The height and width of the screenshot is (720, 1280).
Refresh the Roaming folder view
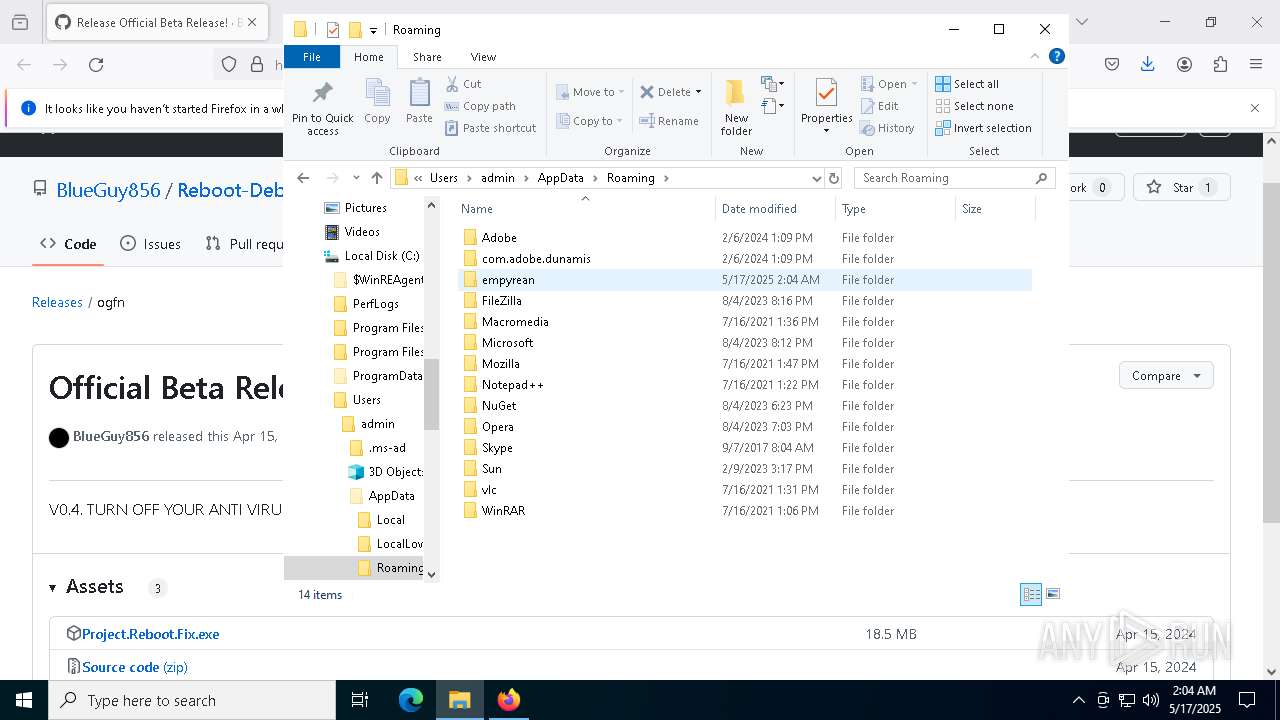pyautogui.click(x=834, y=178)
